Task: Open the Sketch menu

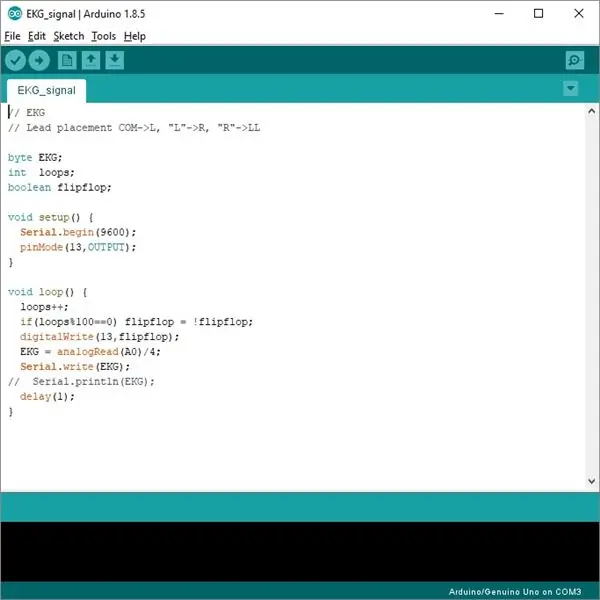Action: [68, 36]
